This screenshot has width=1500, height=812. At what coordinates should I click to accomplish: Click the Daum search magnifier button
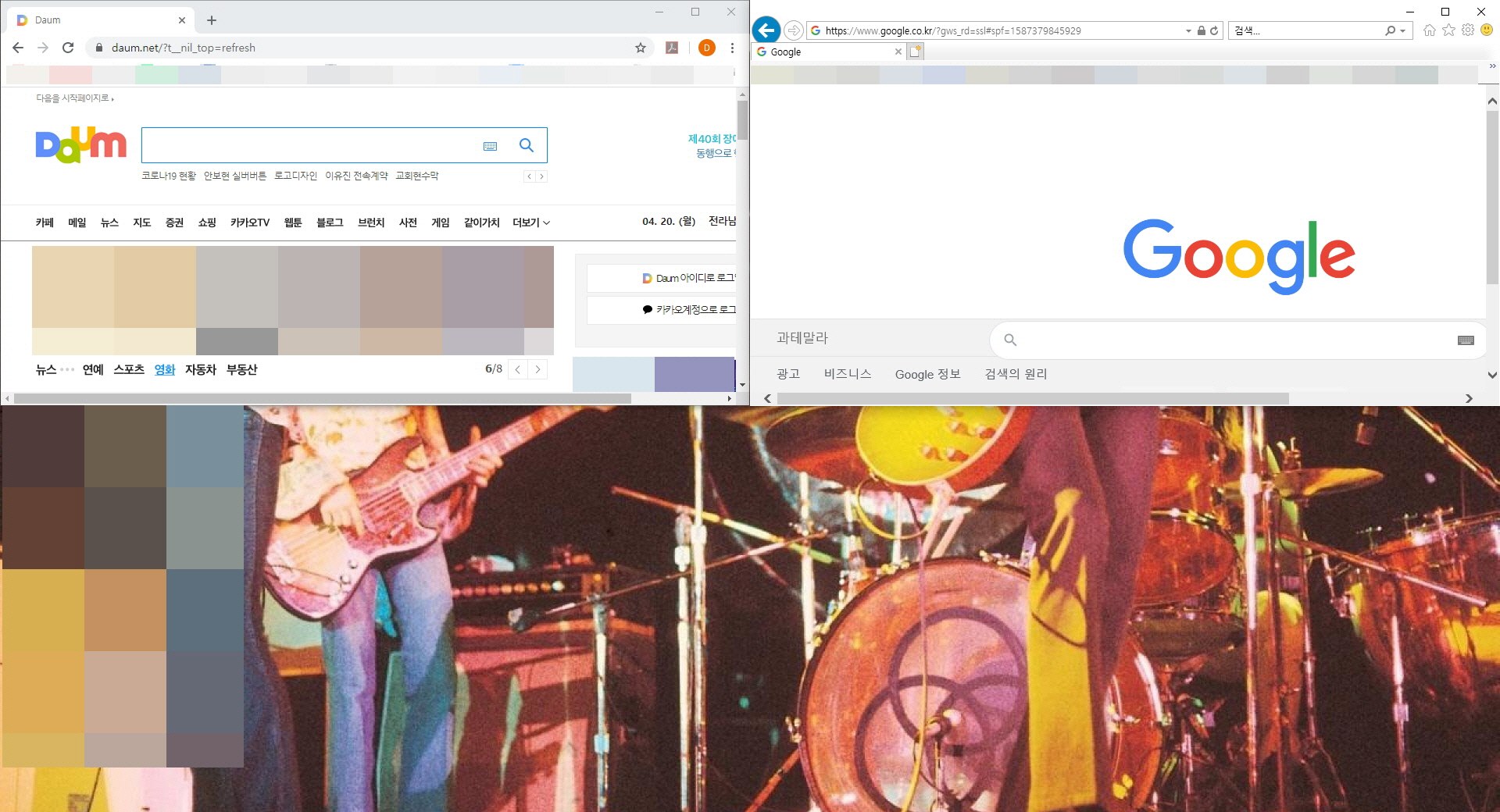coord(527,145)
